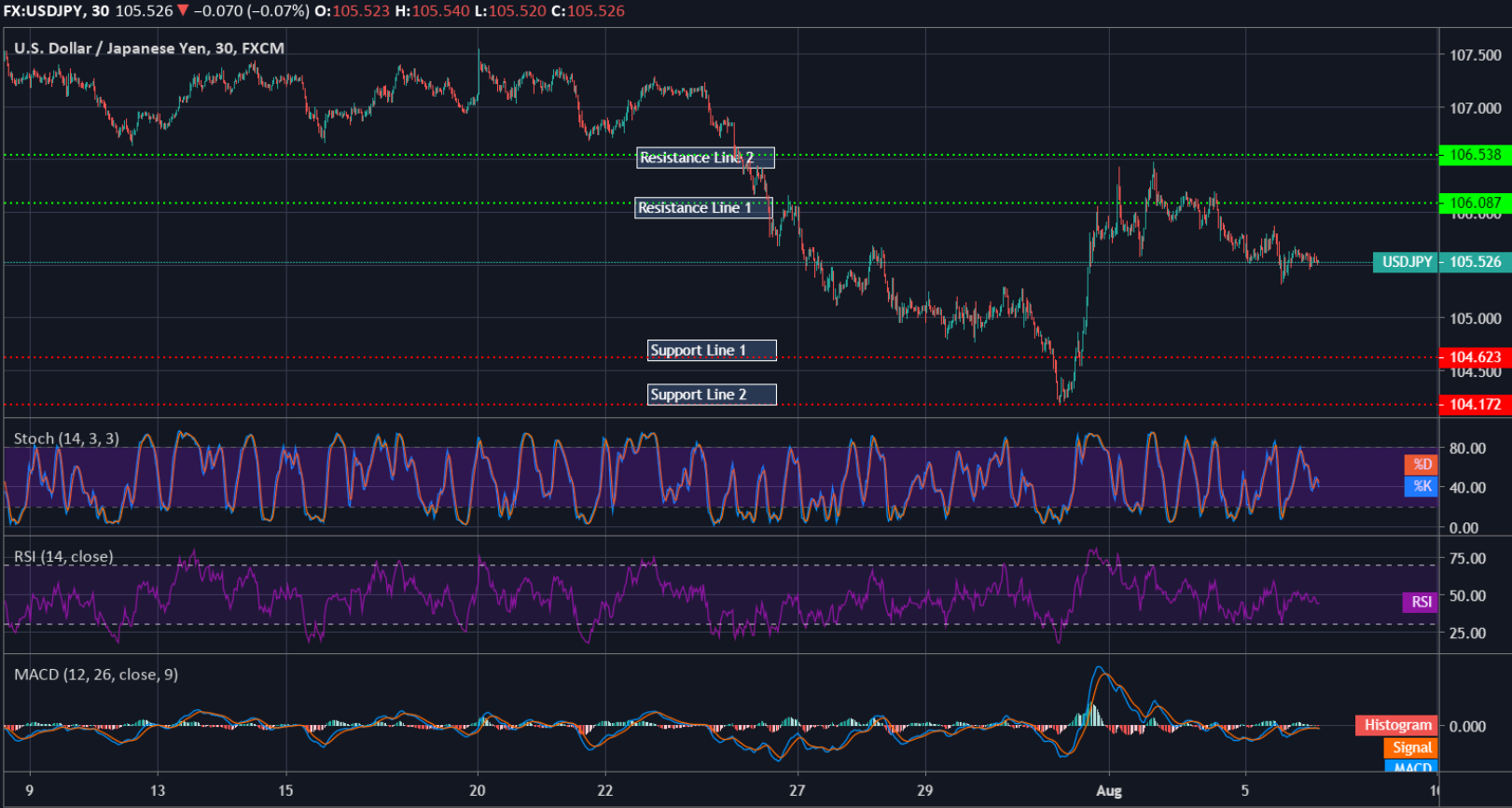Click the 105.000 price axis label
The width and height of the screenshot is (1512, 808).
click(x=1476, y=318)
